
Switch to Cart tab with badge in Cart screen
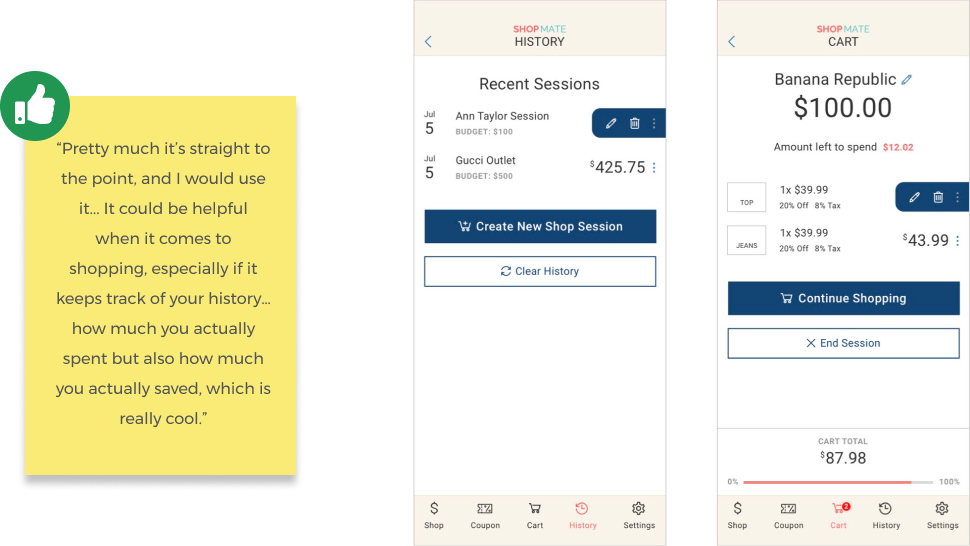(839, 516)
